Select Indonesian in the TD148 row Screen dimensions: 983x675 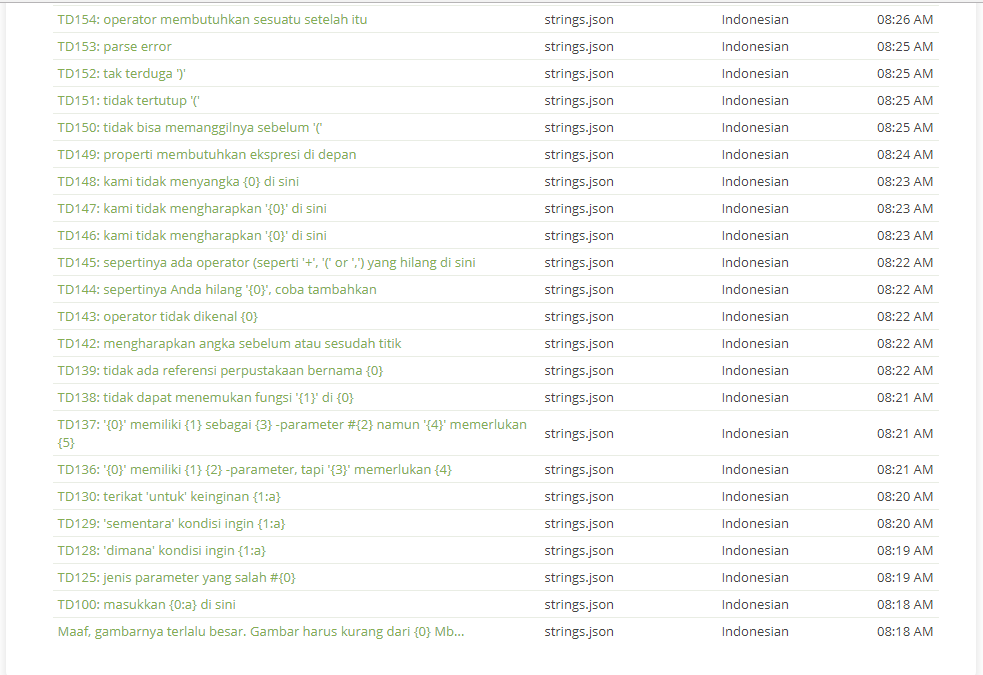755,181
